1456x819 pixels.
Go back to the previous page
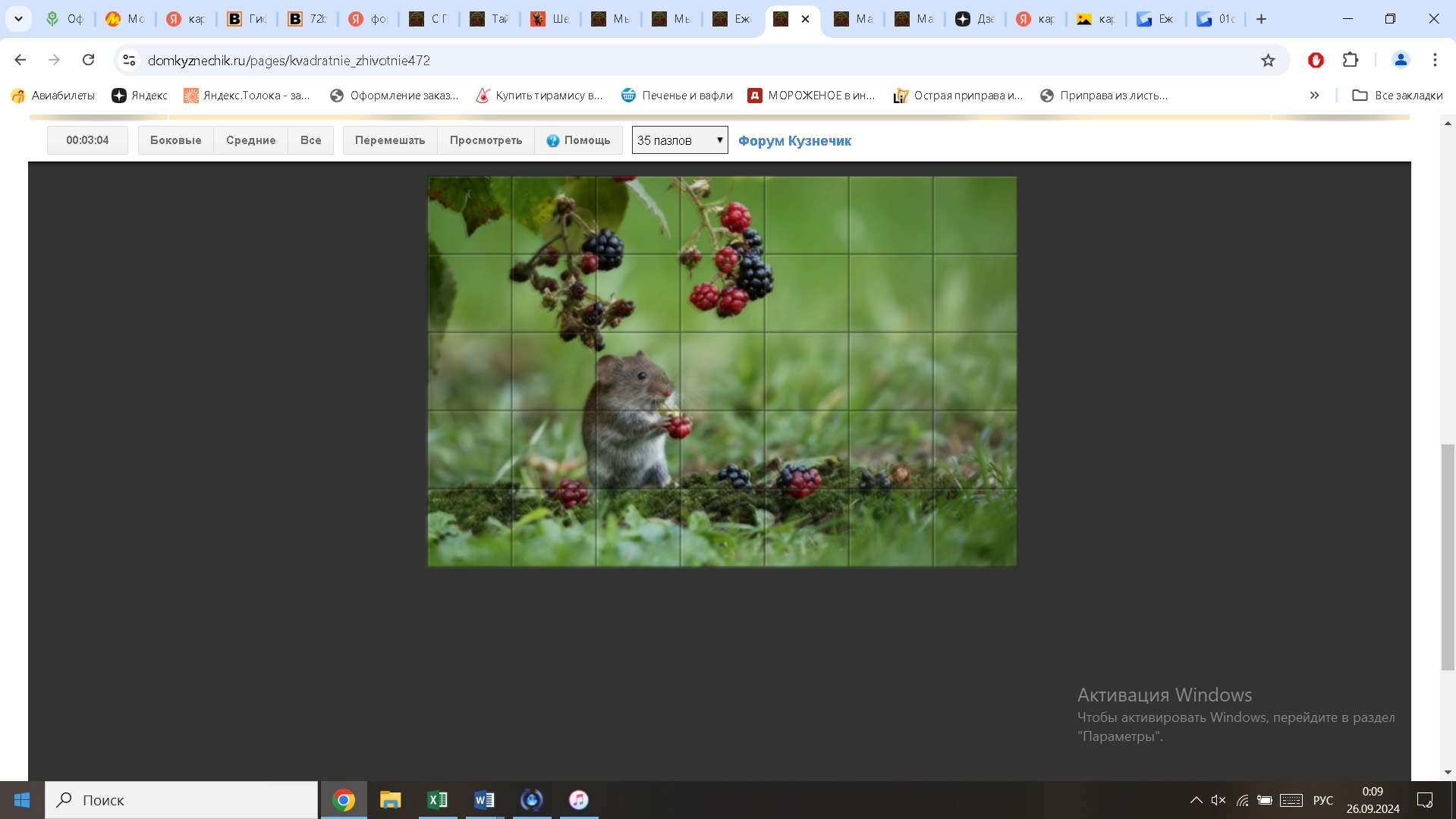coord(20,60)
